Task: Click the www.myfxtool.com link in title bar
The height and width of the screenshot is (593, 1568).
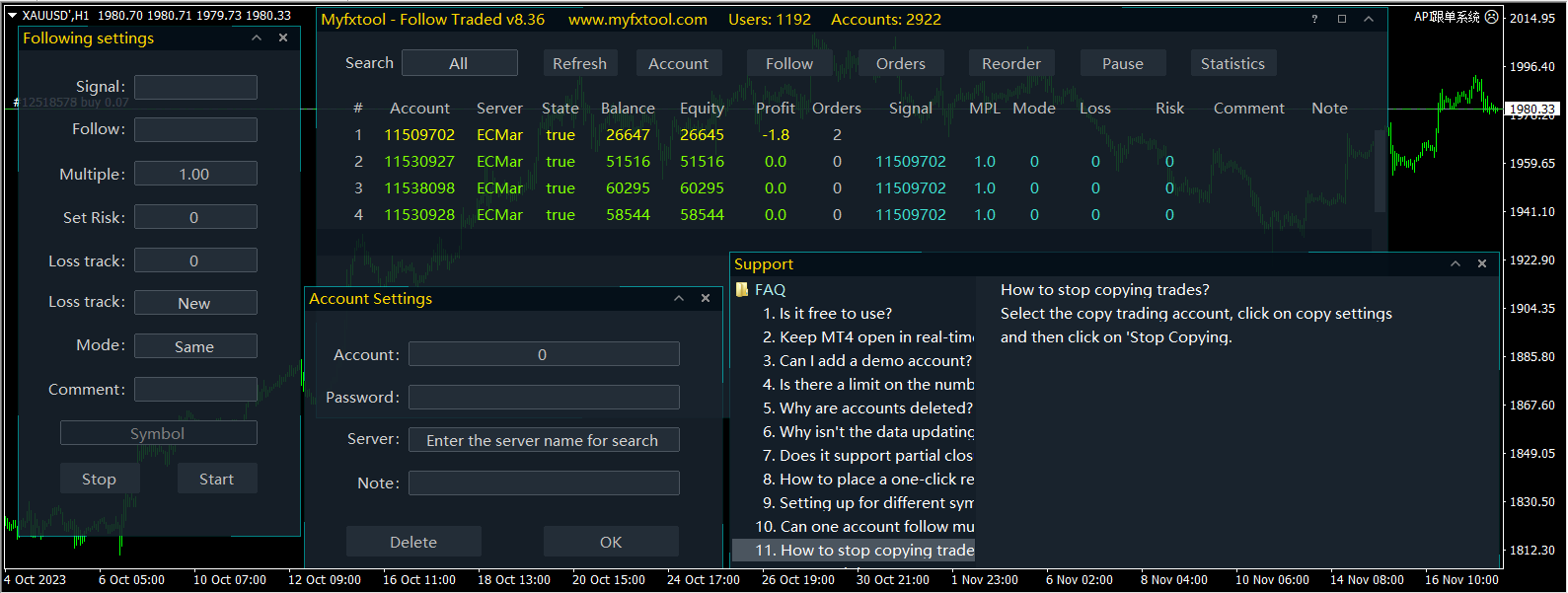Action: (x=637, y=20)
